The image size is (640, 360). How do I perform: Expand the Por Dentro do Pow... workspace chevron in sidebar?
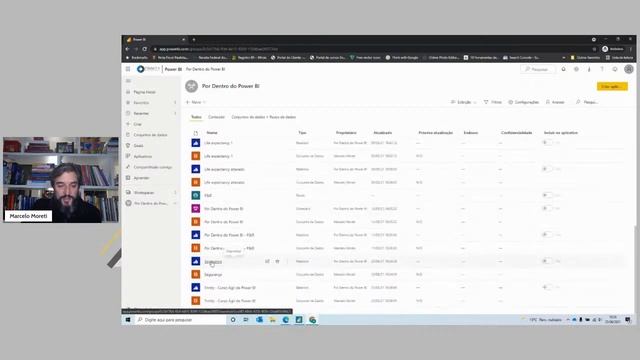pyautogui.click(x=176, y=203)
